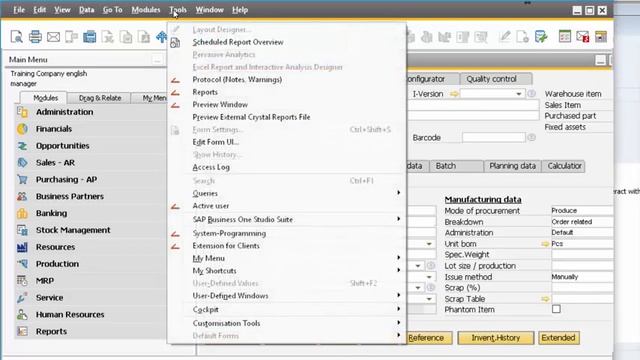Click the Financials module icon
This screenshot has width=640, height=360.
22,129
